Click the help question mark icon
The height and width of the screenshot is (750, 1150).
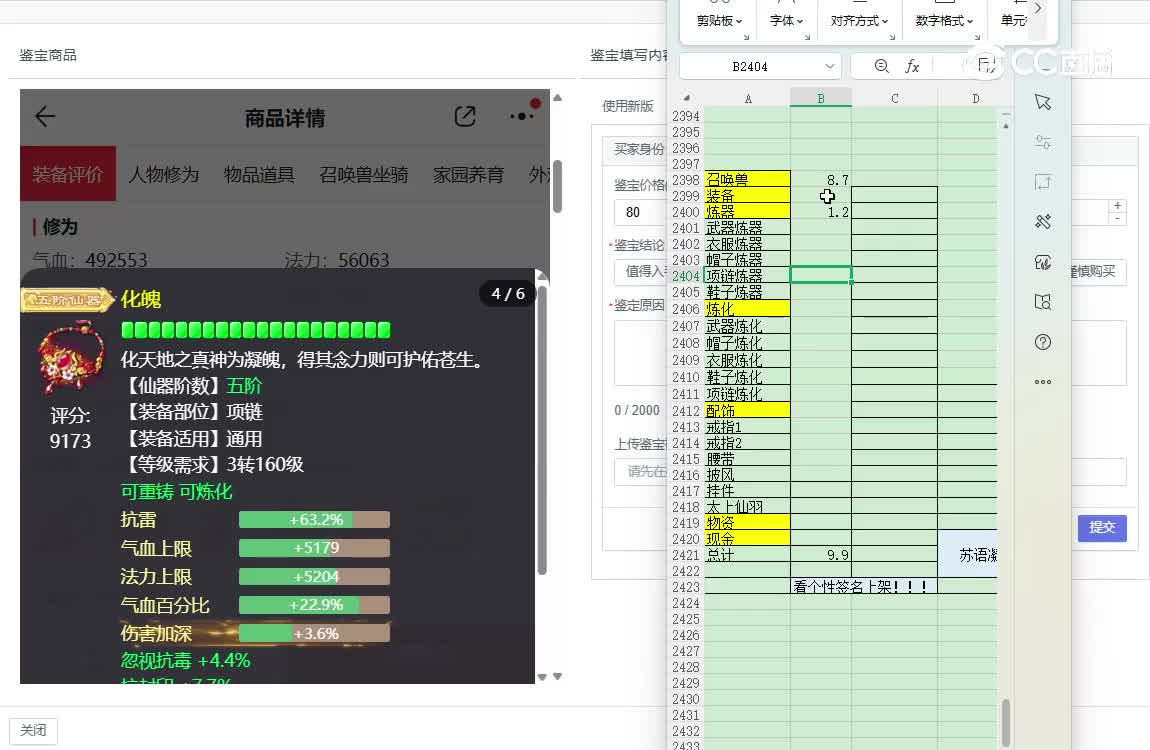(x=1043, y=342)
